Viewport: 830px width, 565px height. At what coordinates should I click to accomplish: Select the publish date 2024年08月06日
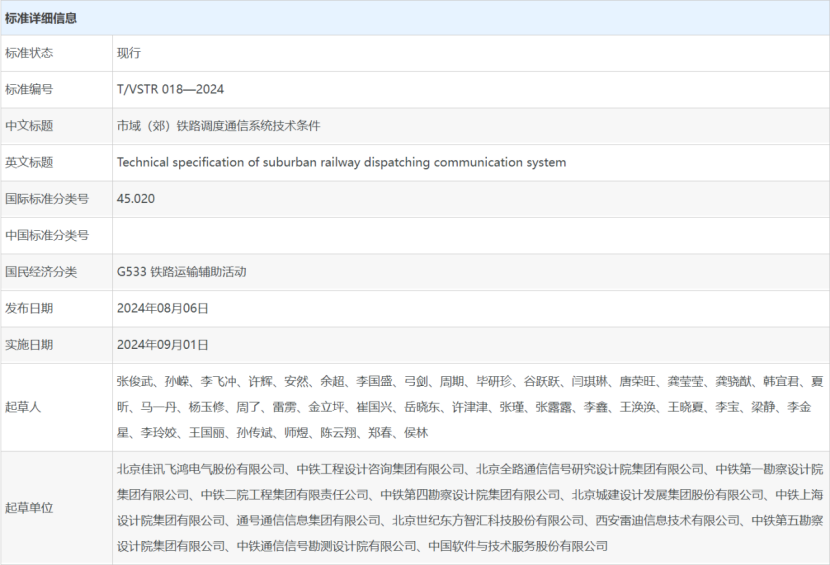(163, 308)
